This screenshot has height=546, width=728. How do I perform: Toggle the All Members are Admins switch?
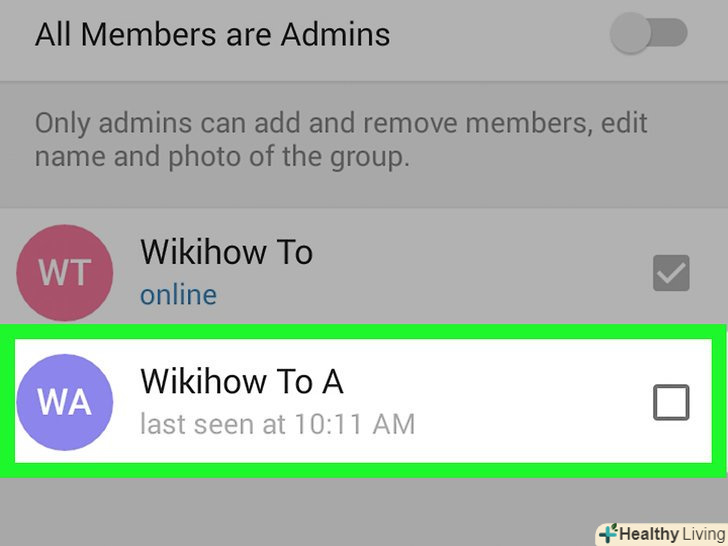tap(649, 33)
